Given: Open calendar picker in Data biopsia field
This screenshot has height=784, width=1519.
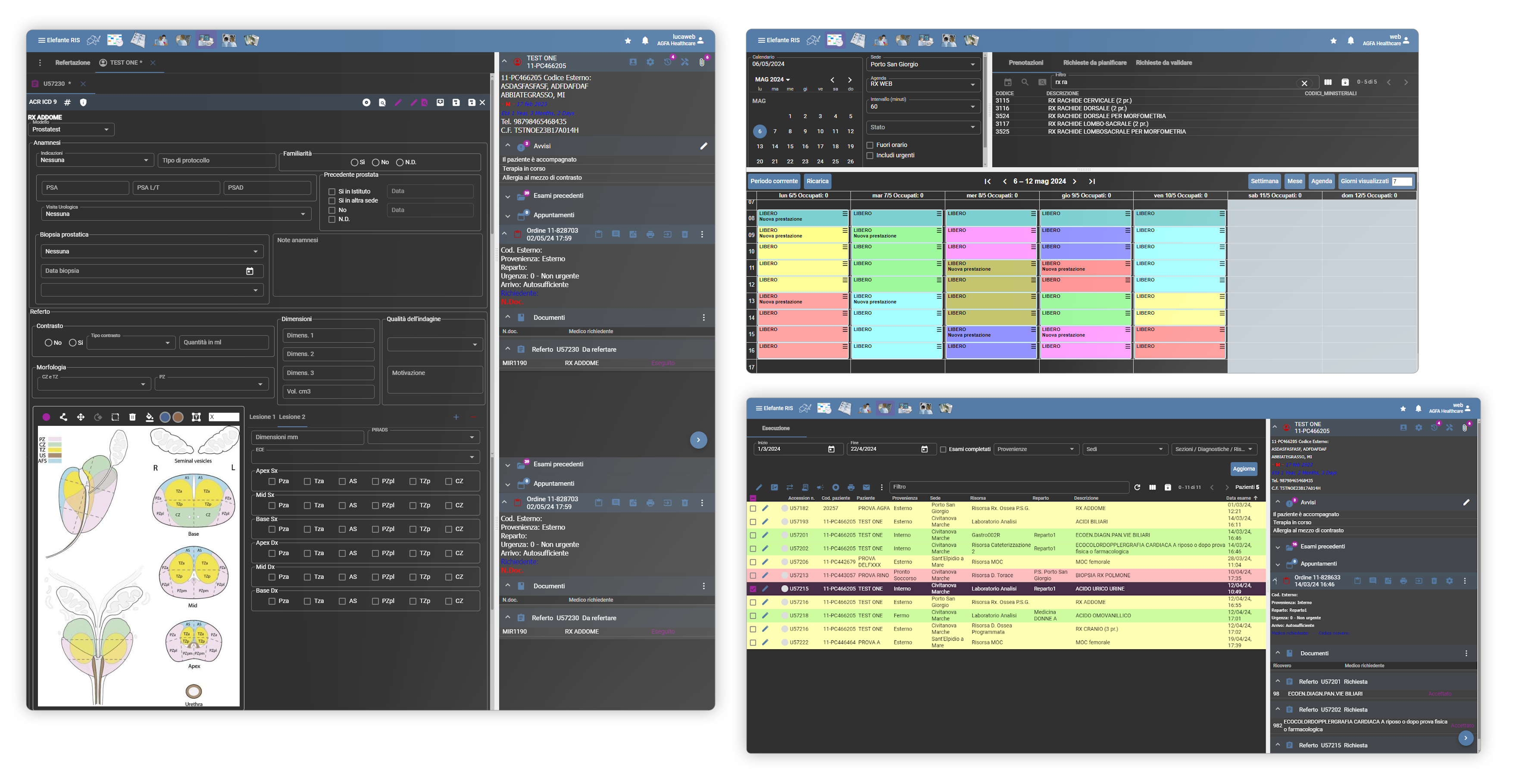Looking at the screenshot, I should pos(250,271).
